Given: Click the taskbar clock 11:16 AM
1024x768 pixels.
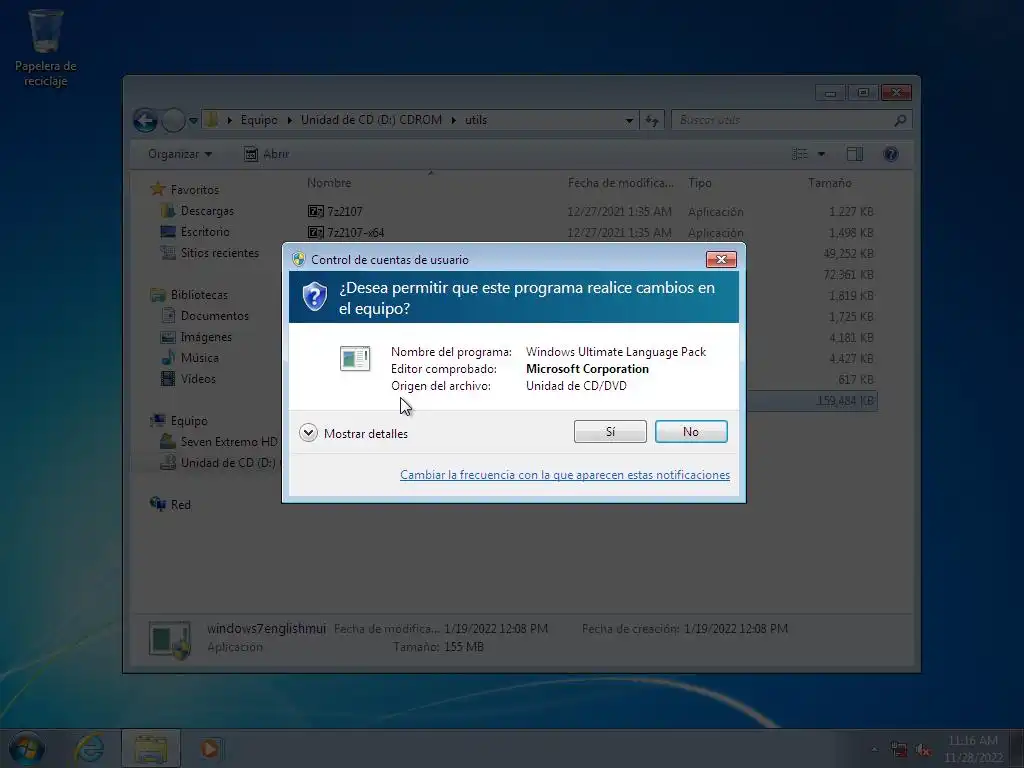Looking at the screenshot, I should coord(973,741).
